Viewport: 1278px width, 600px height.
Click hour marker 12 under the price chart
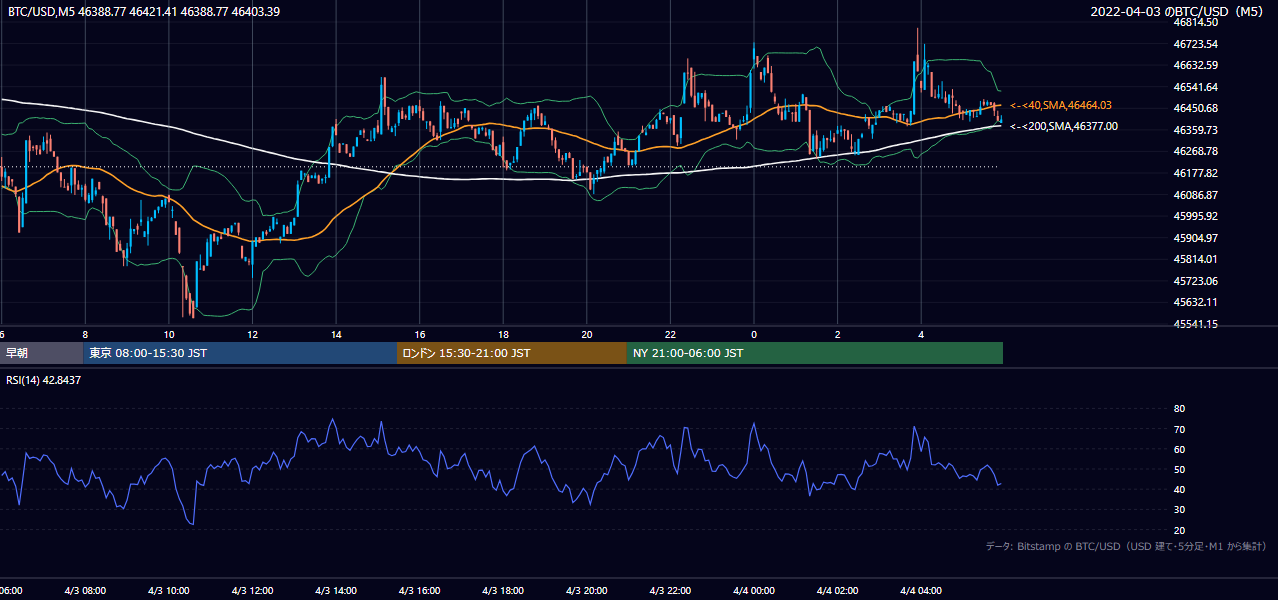pos(253,334)
